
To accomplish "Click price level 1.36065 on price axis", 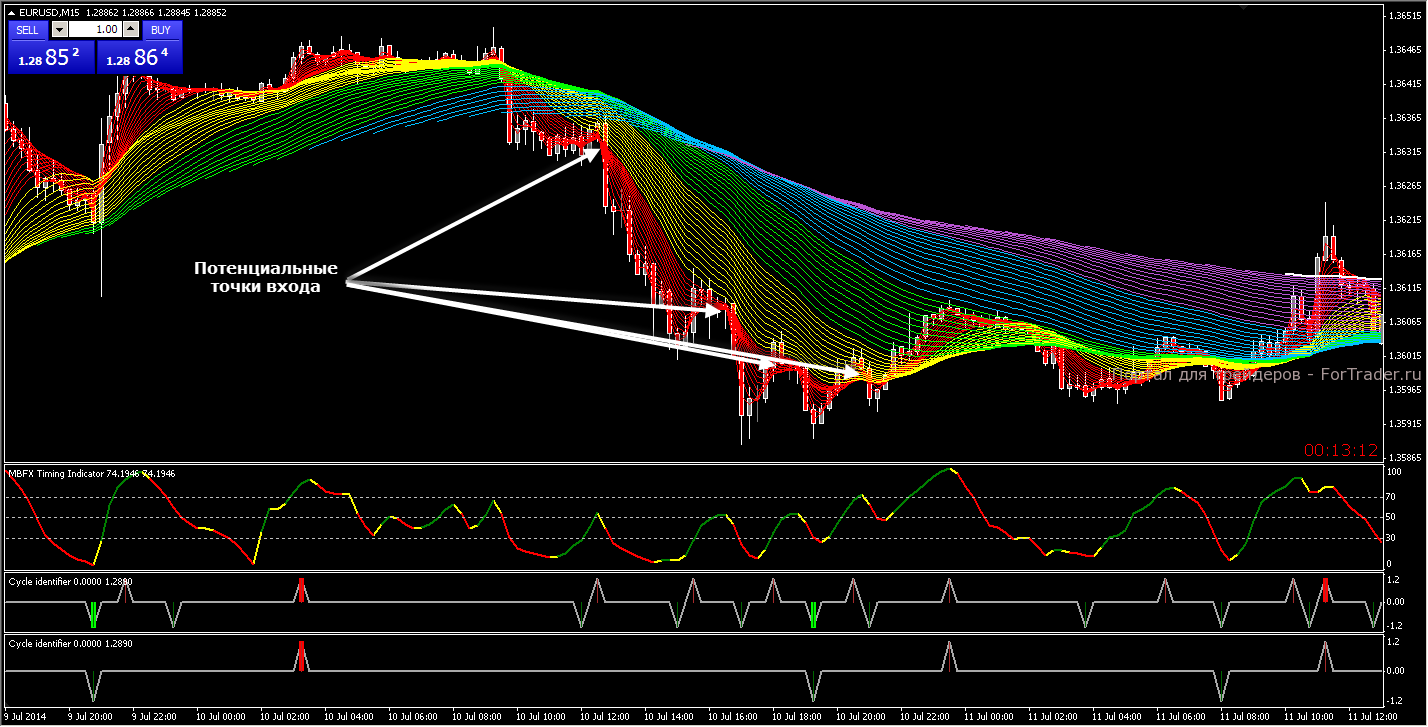I will (1404, 322).
